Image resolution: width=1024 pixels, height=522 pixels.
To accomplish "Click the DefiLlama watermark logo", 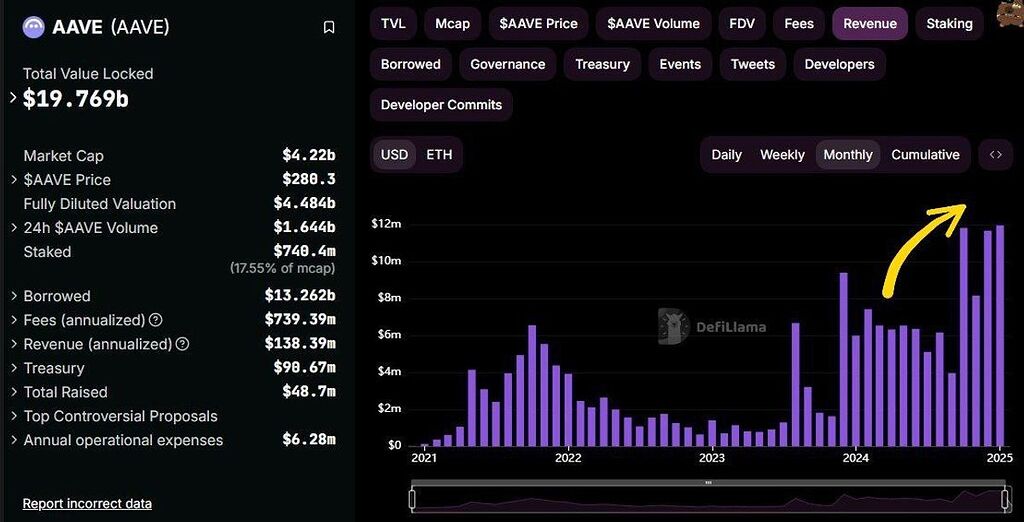I will point(673,326).
